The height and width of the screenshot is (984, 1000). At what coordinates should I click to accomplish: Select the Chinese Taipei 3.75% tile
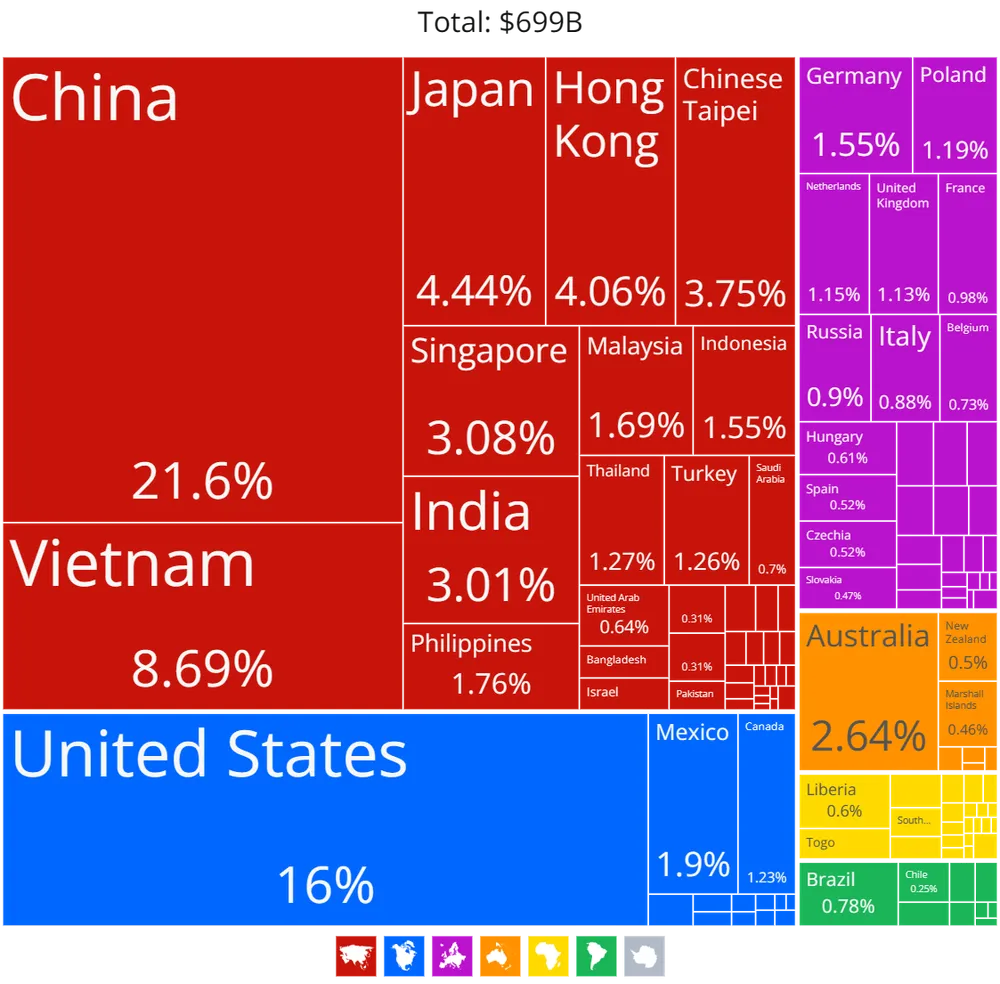coord(735,200)
